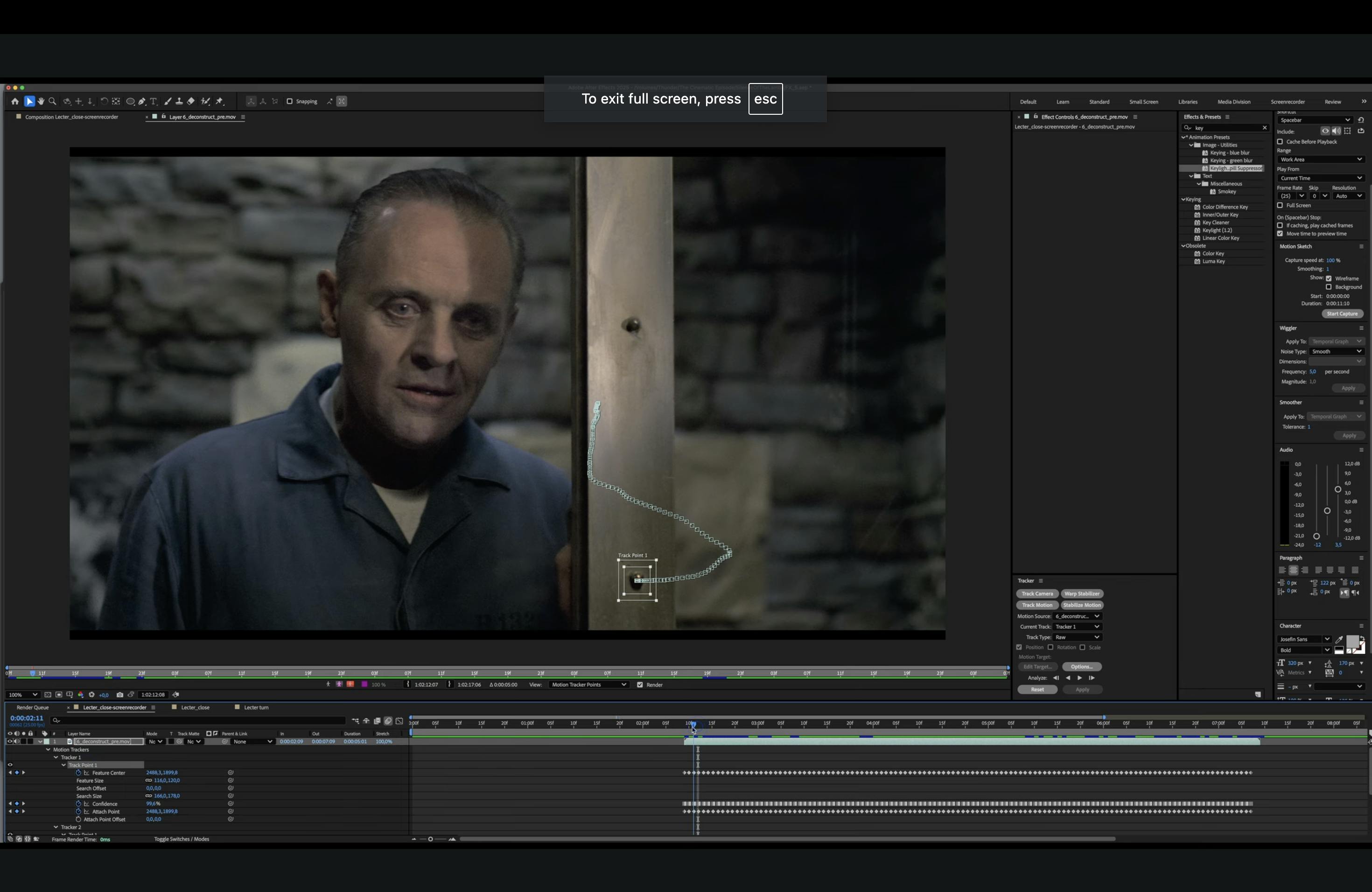1372x892 pixels.
Task: Click the channel color icon in viewer
Action: [x=81, y=694]
